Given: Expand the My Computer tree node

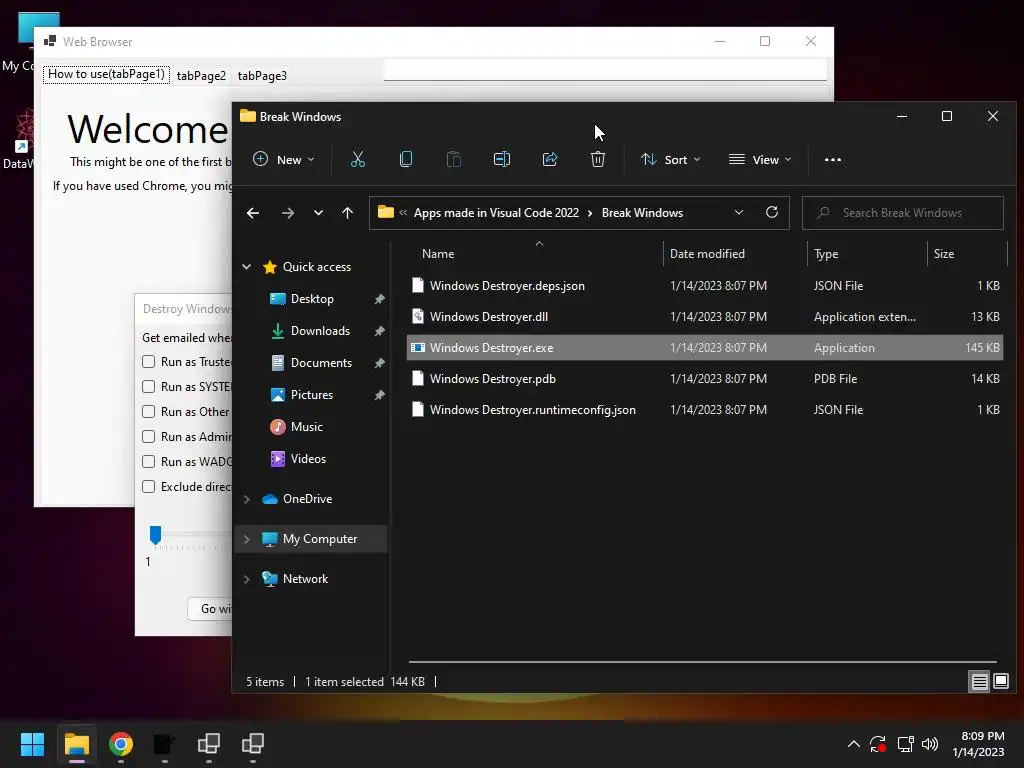Looking at the screenshot, I should [247, 539].
